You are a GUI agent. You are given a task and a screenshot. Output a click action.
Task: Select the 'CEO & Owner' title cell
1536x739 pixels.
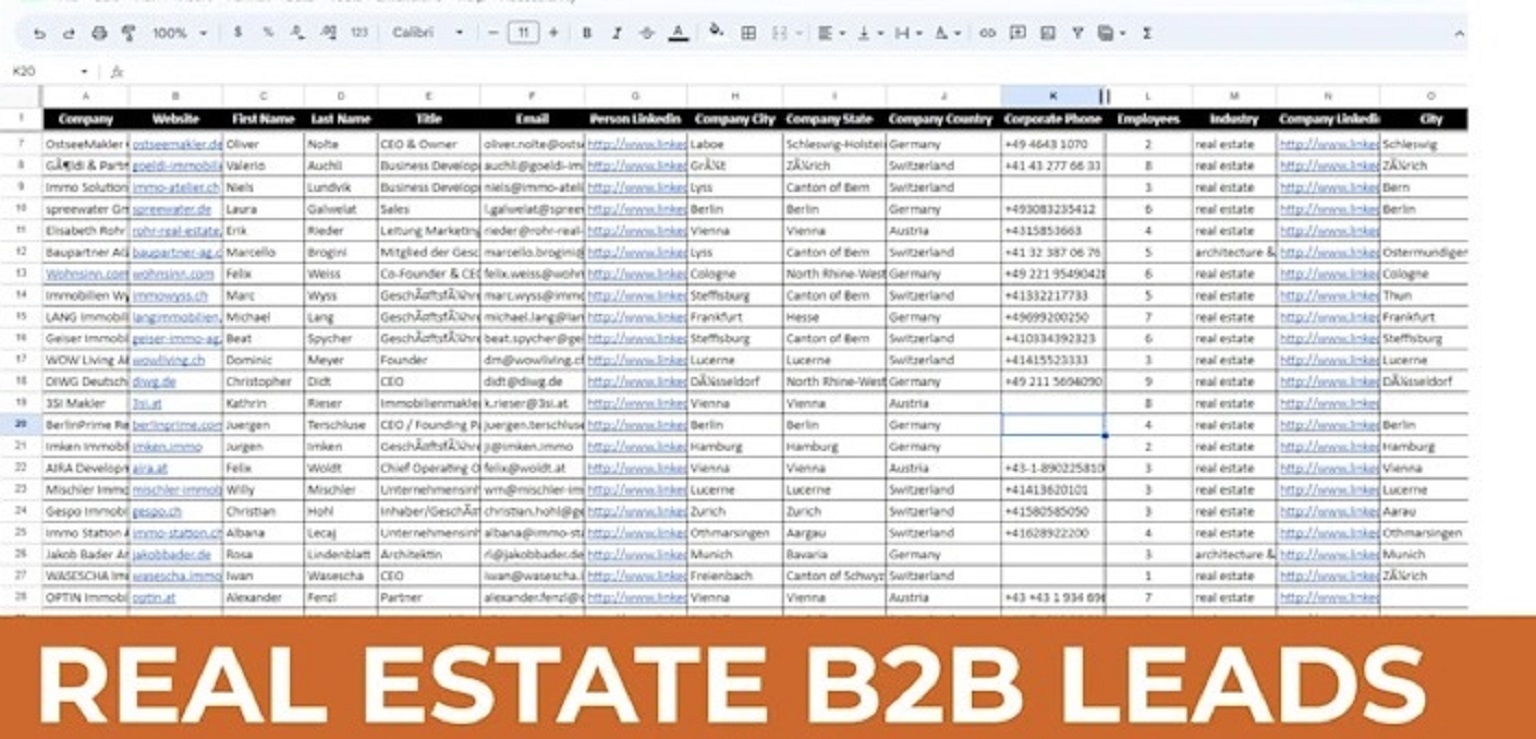[x=429, y=144]
